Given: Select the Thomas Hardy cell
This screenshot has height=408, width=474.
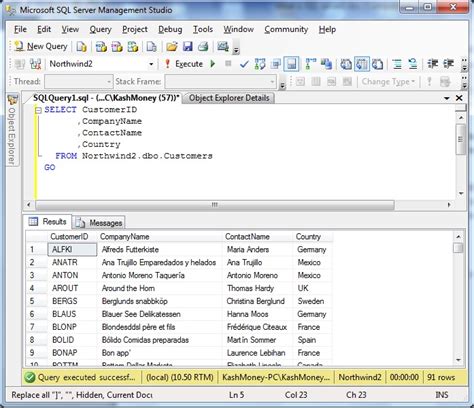Looking at the screenshot, I should tap(257, 288).
